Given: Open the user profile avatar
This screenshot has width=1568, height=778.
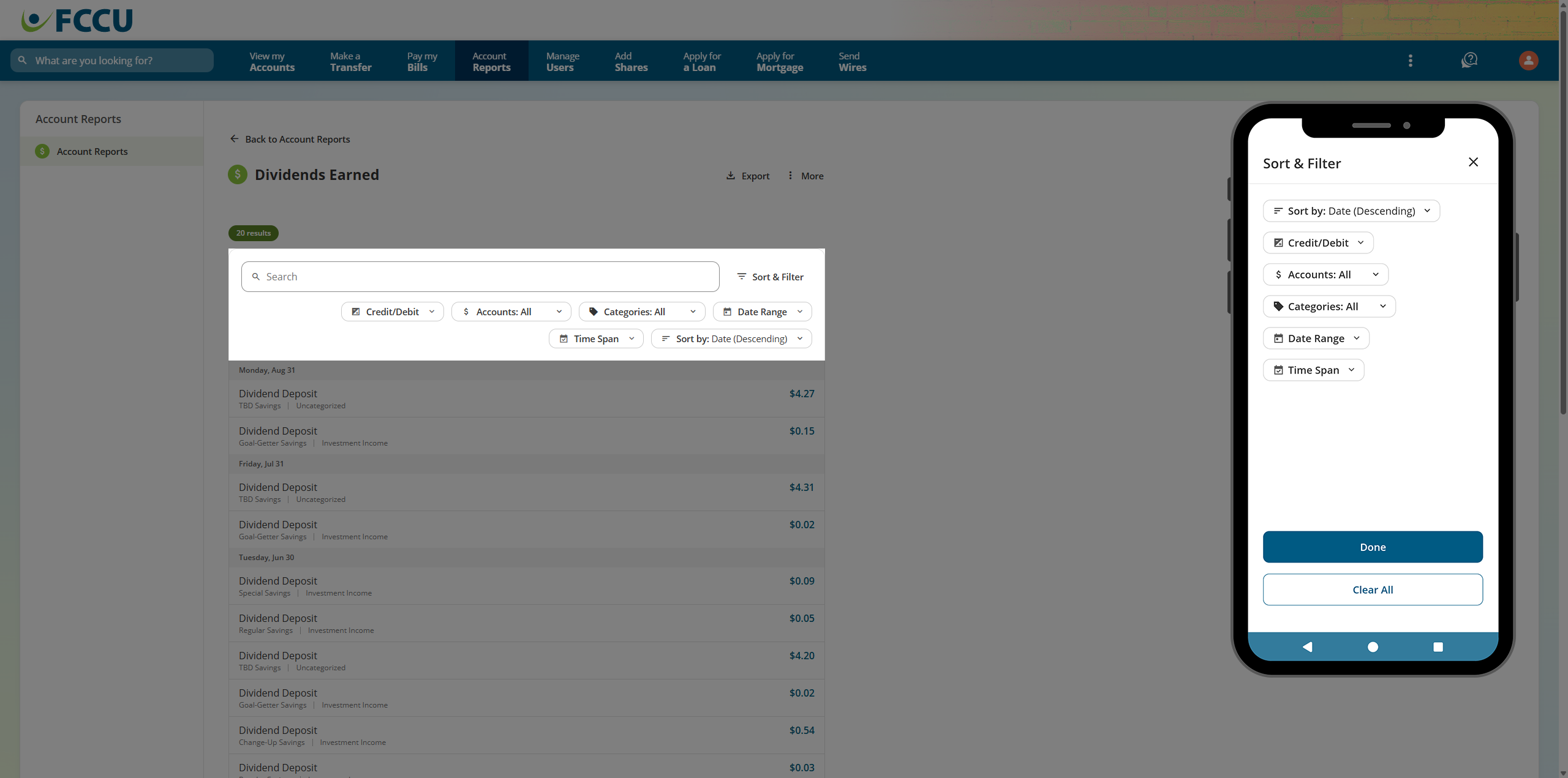Looking at the screenshot, I should click(x=1528, y=60).
